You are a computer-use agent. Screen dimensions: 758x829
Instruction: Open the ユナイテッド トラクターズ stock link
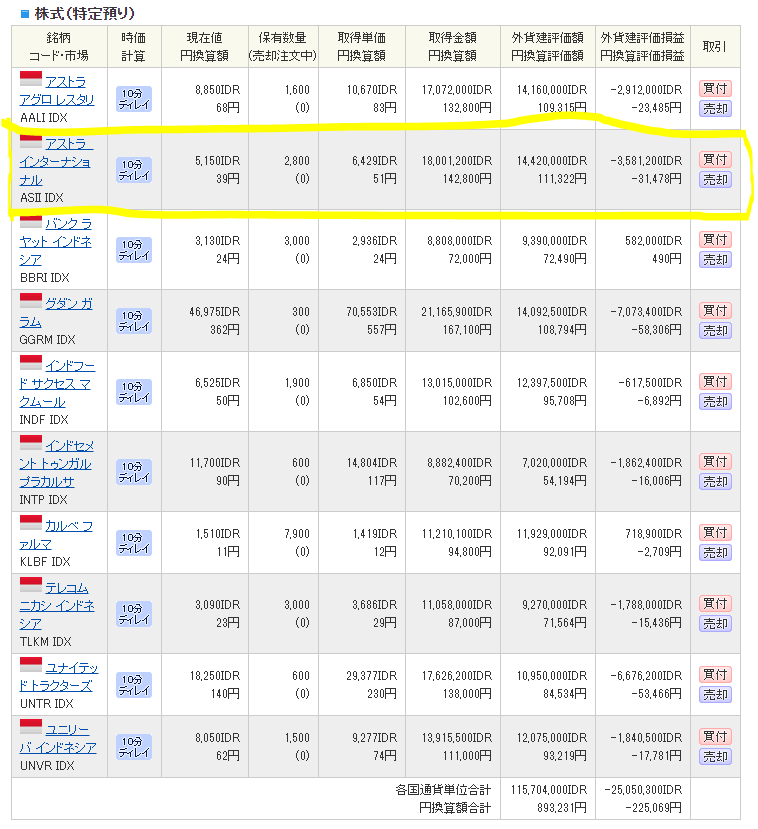[x=59, y=677]
